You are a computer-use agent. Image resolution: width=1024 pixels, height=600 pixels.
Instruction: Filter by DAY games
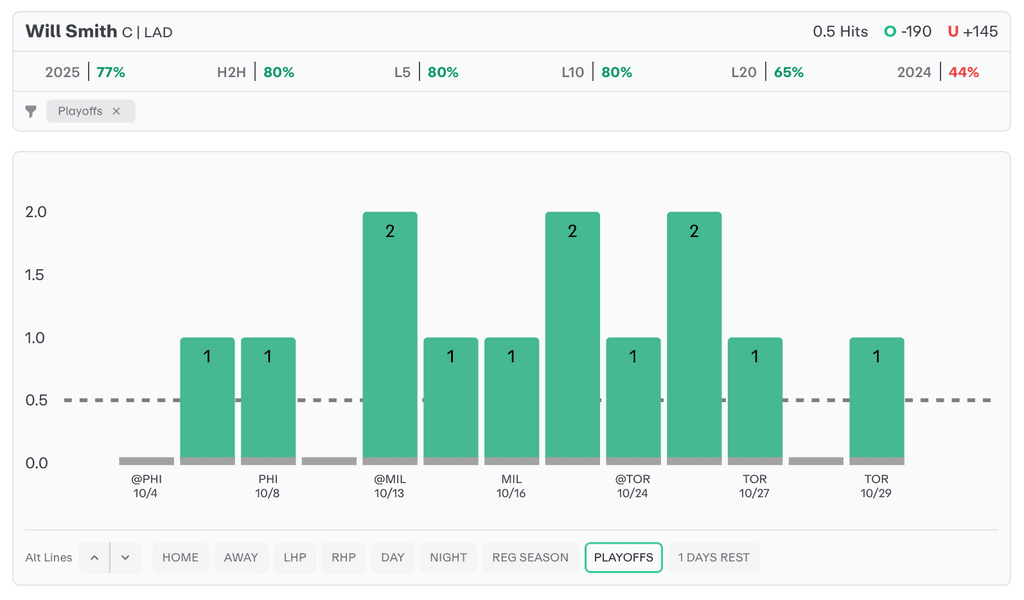pos(393,557)
